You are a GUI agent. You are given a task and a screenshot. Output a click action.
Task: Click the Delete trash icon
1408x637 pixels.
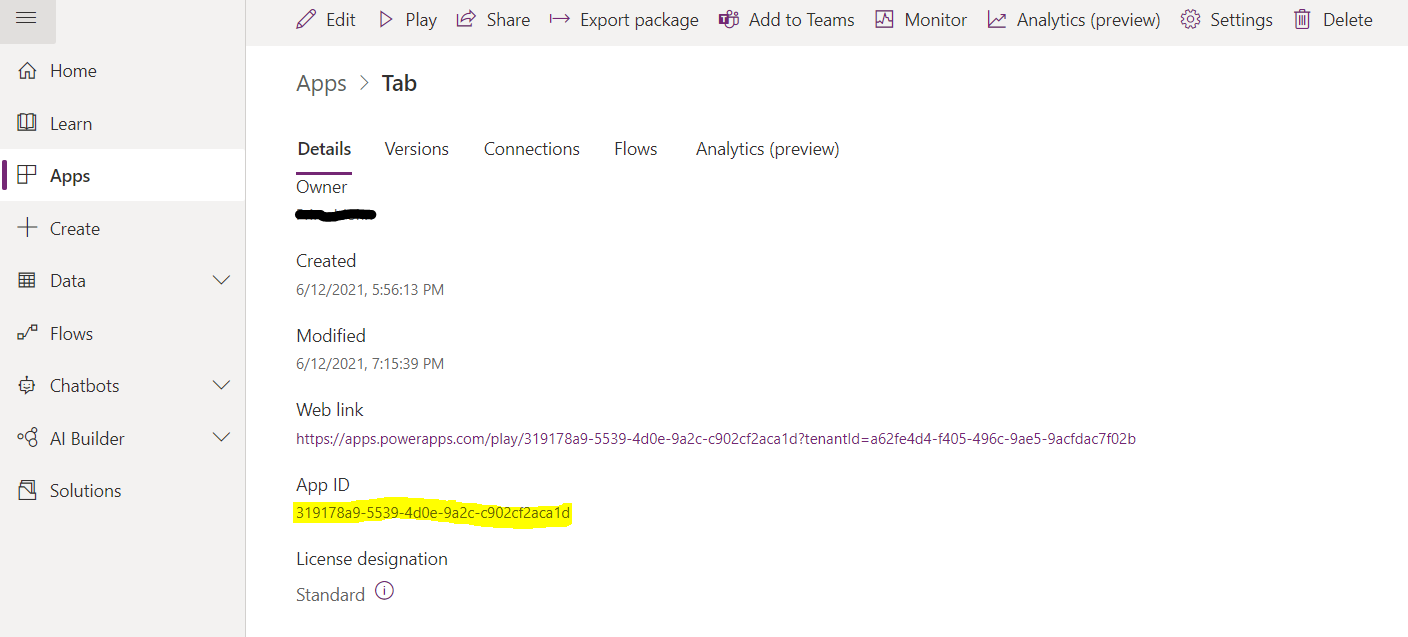[1304, 19]
